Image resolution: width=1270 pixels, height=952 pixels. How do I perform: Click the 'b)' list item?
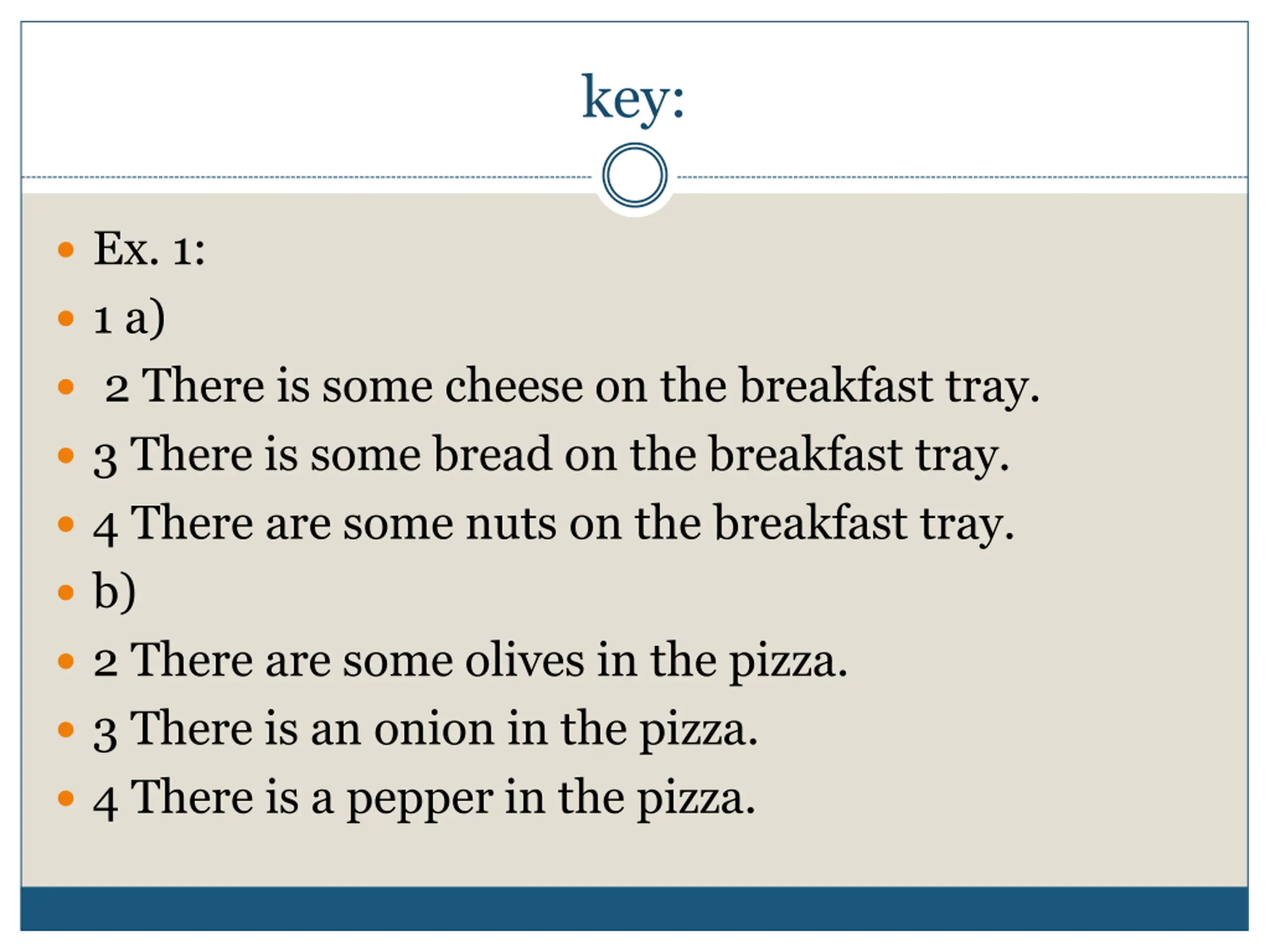coord(114,592)
